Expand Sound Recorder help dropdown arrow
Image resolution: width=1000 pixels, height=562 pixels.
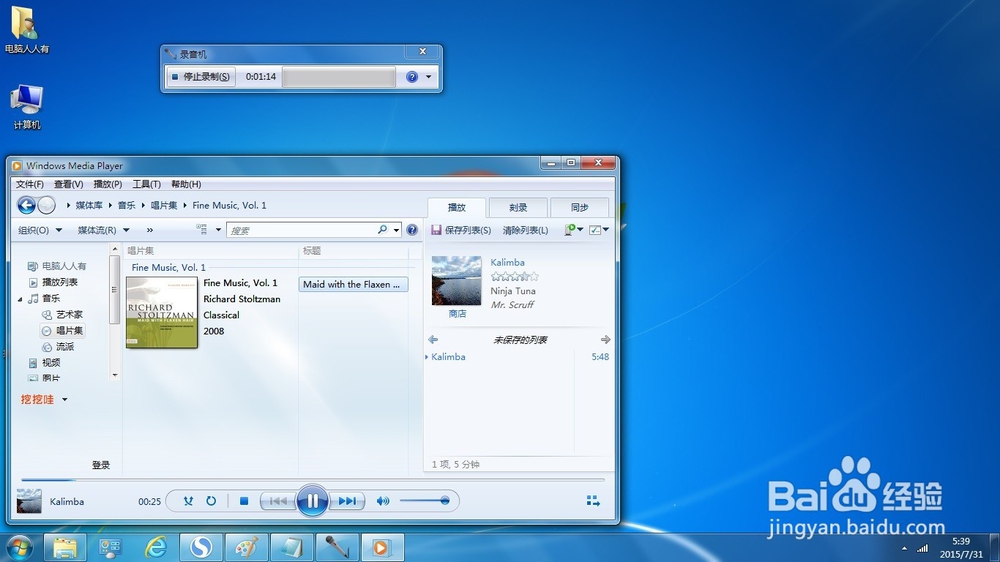pos(429,77)
